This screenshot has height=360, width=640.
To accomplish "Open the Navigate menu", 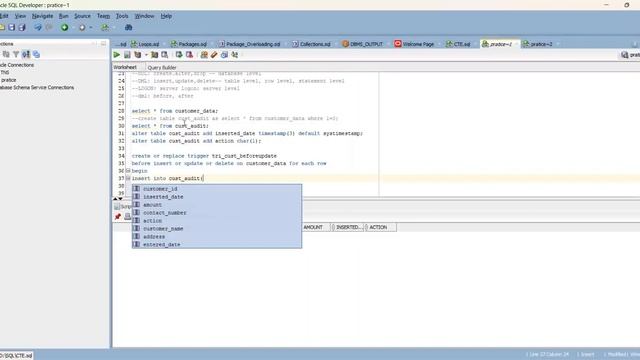I will (42, 16).
